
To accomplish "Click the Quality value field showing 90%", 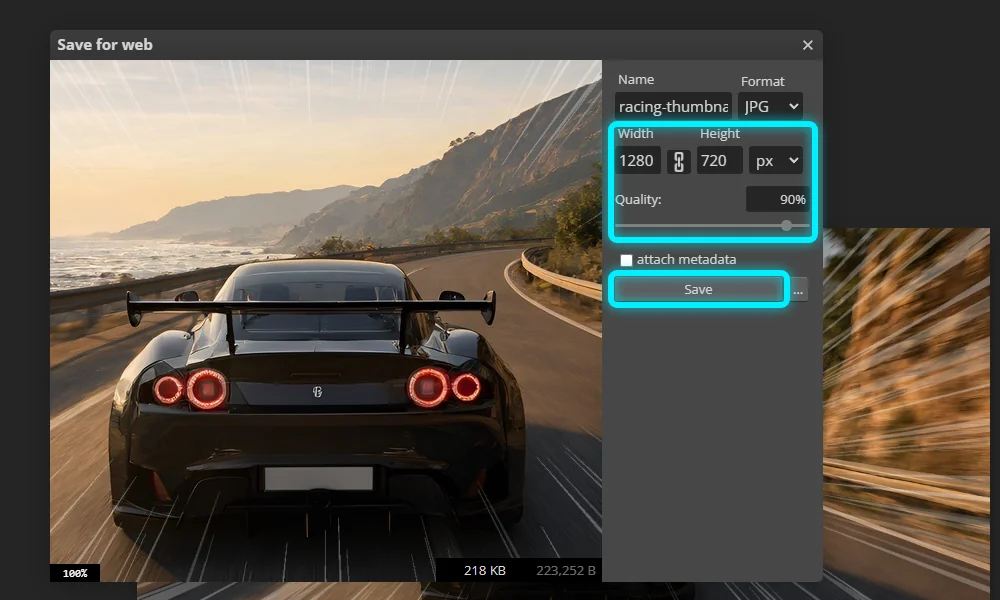I will pyautogui.click(x=777, y=200).
